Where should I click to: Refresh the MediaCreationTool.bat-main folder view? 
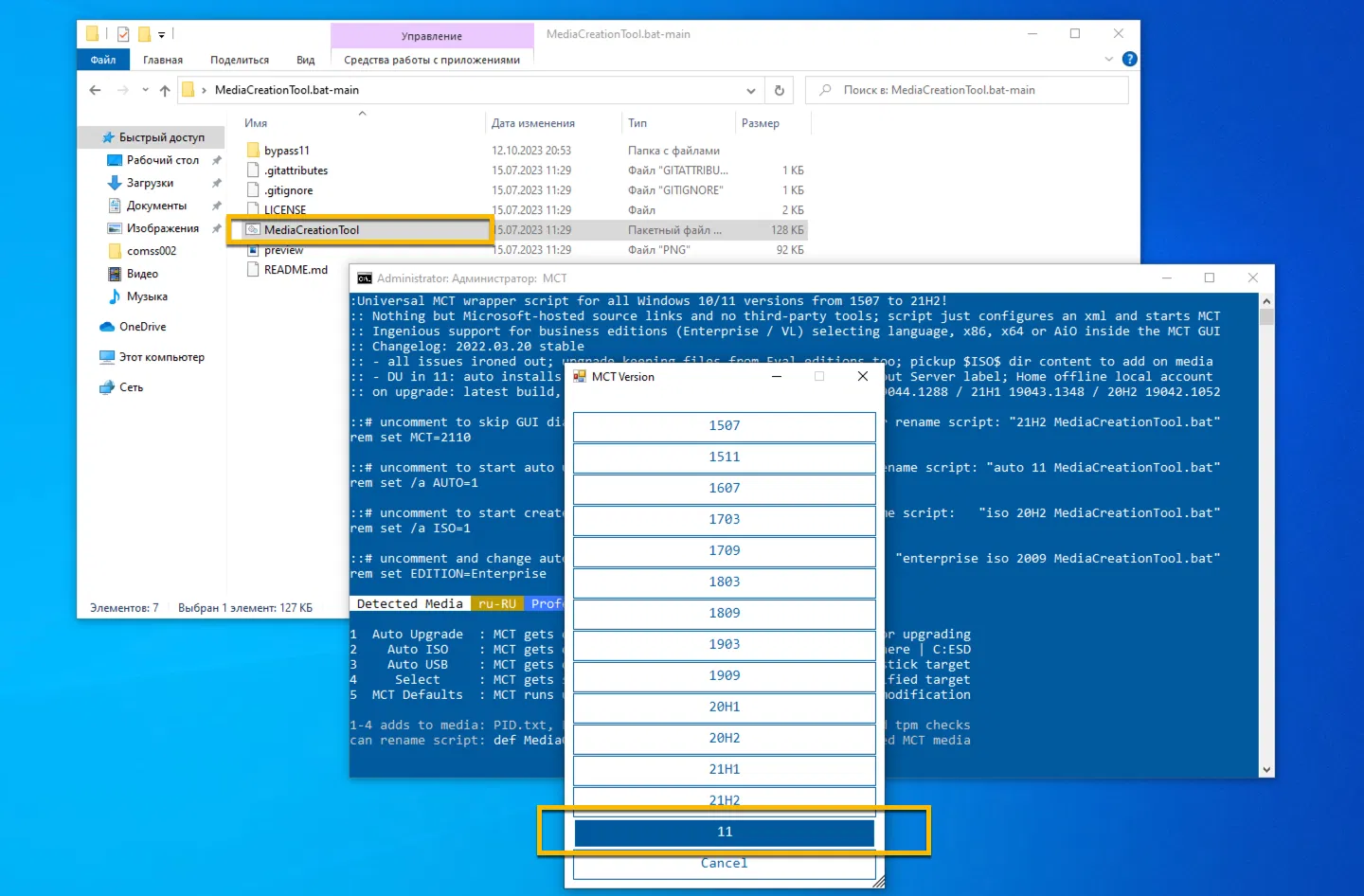(x=780, y=90)
